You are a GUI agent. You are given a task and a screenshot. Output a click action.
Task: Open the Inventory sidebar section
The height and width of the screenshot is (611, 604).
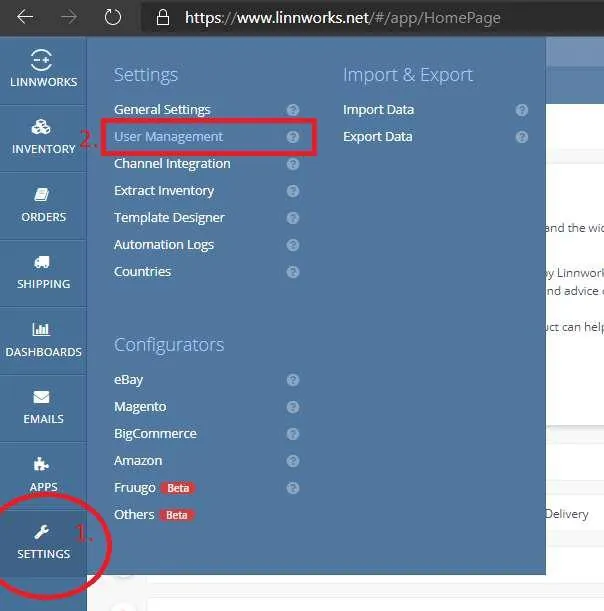(x=43, y=137)
